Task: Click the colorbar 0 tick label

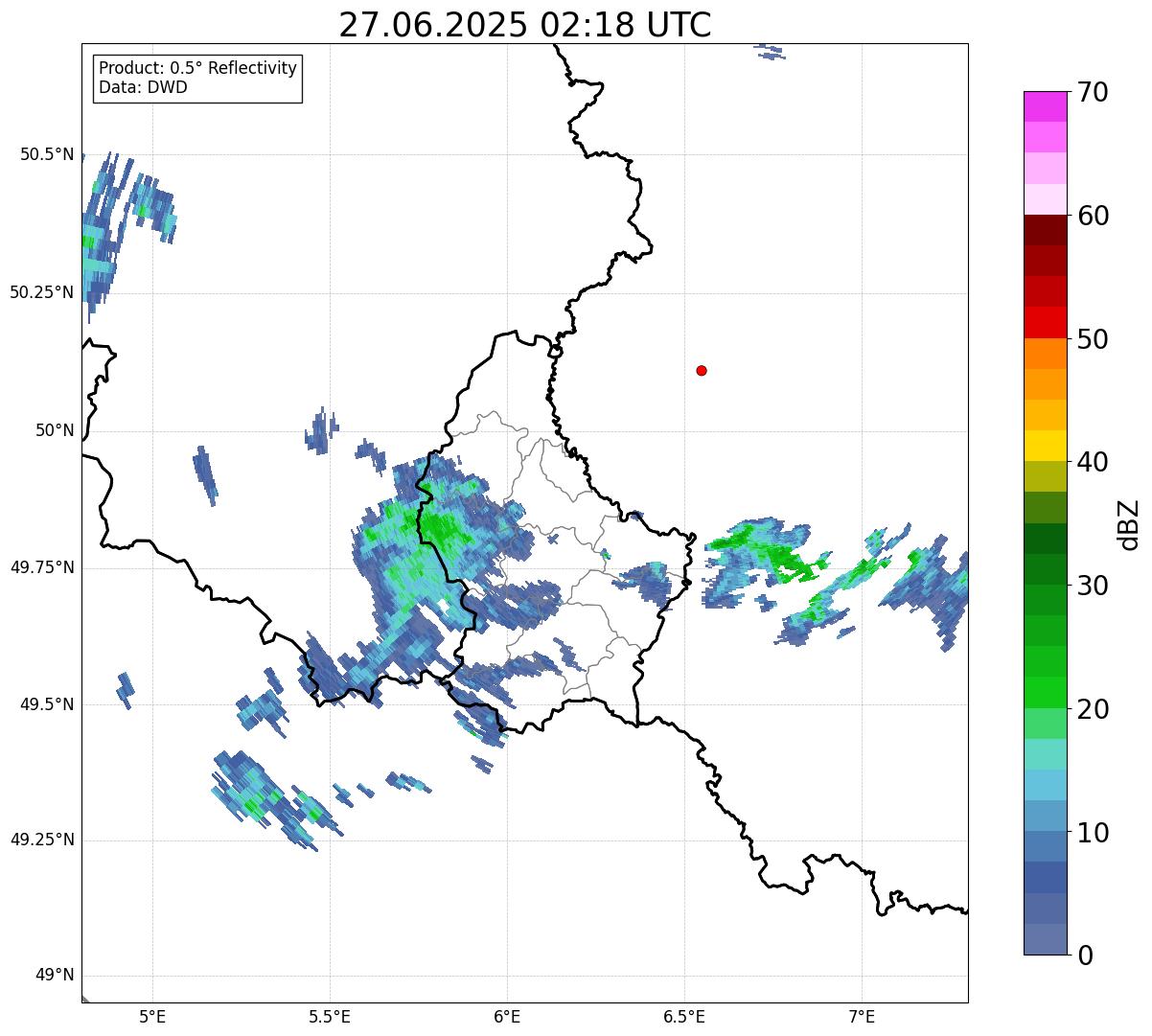Action: pyautogui.click(x=1085, y=955)
